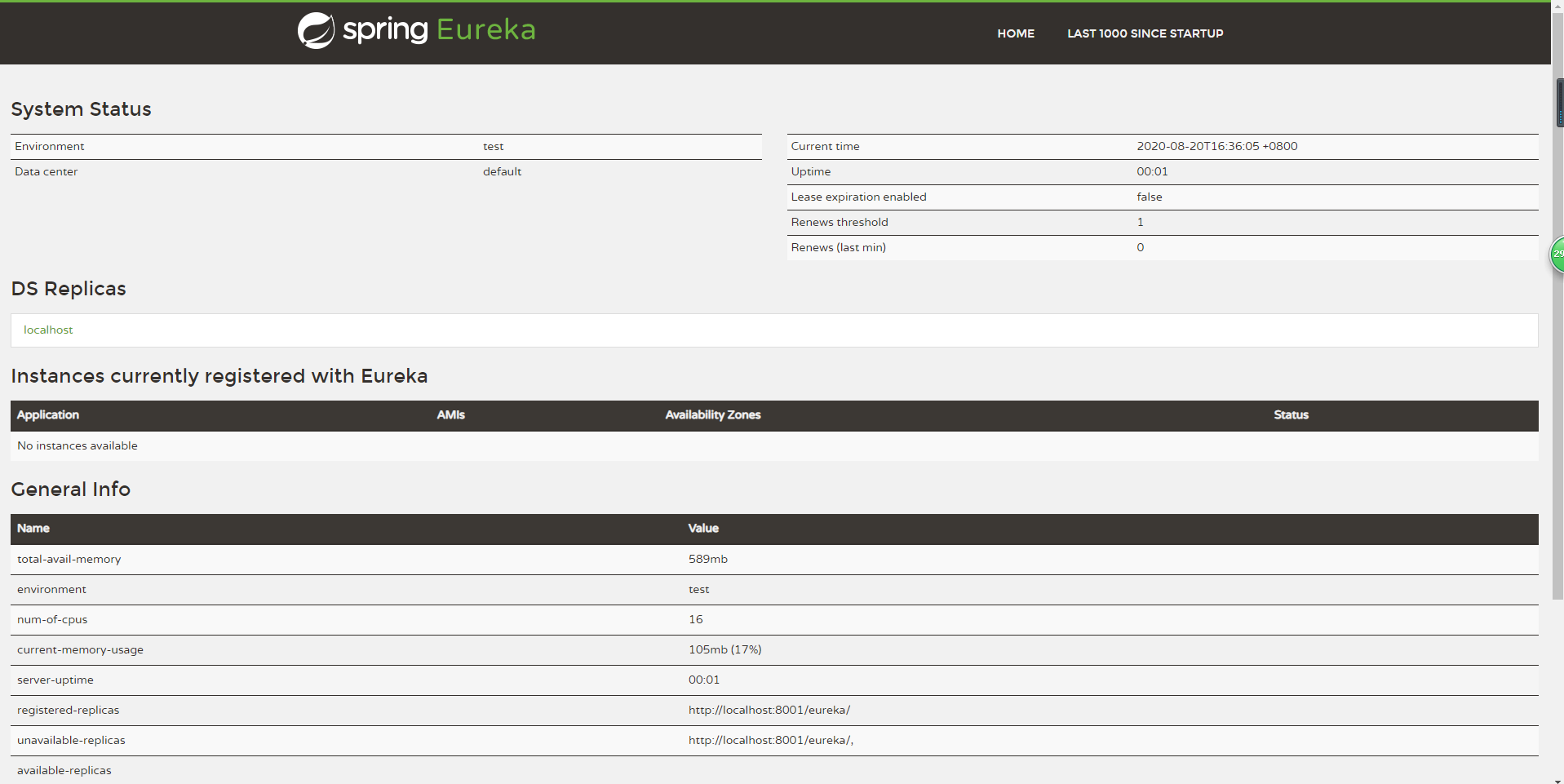Click the 589mb memory value
This screenshot has height=784, width=1564.
(x=708, y=559)
